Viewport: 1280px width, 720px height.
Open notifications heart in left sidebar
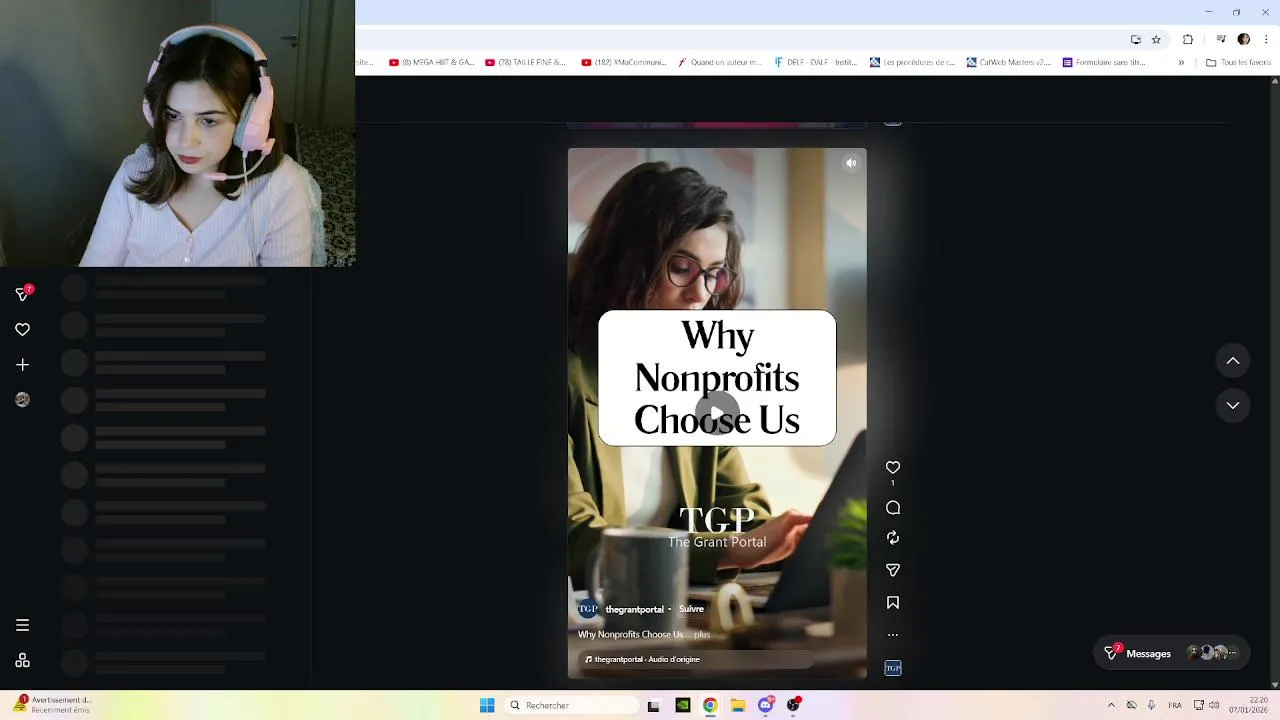[x=22, y=329]
